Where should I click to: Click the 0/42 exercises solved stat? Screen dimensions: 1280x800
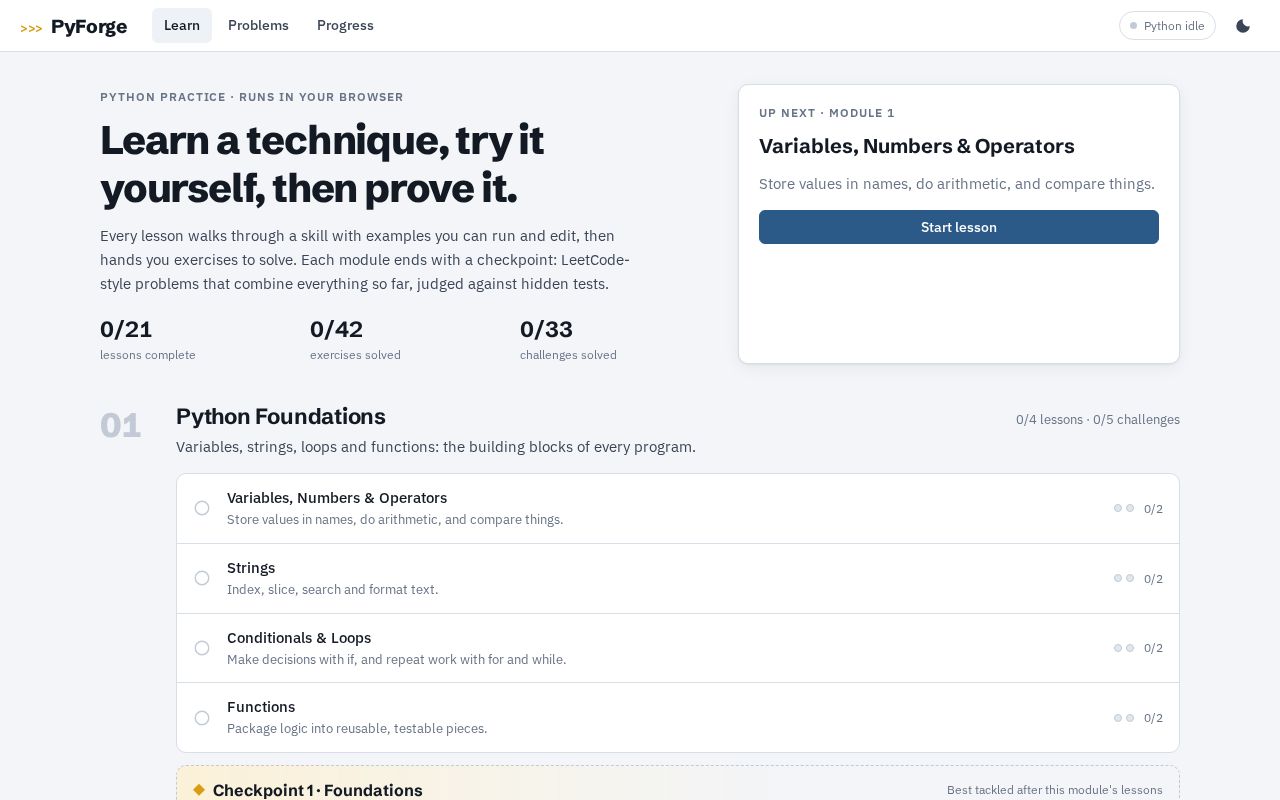[x=355, y=340]
